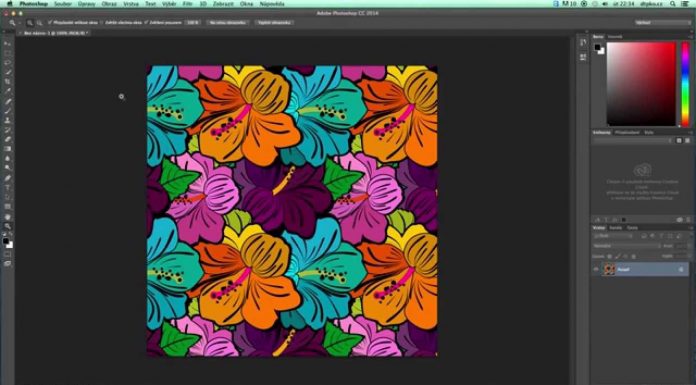
Task: Select the Pen tool
Action: click(8, 178)
